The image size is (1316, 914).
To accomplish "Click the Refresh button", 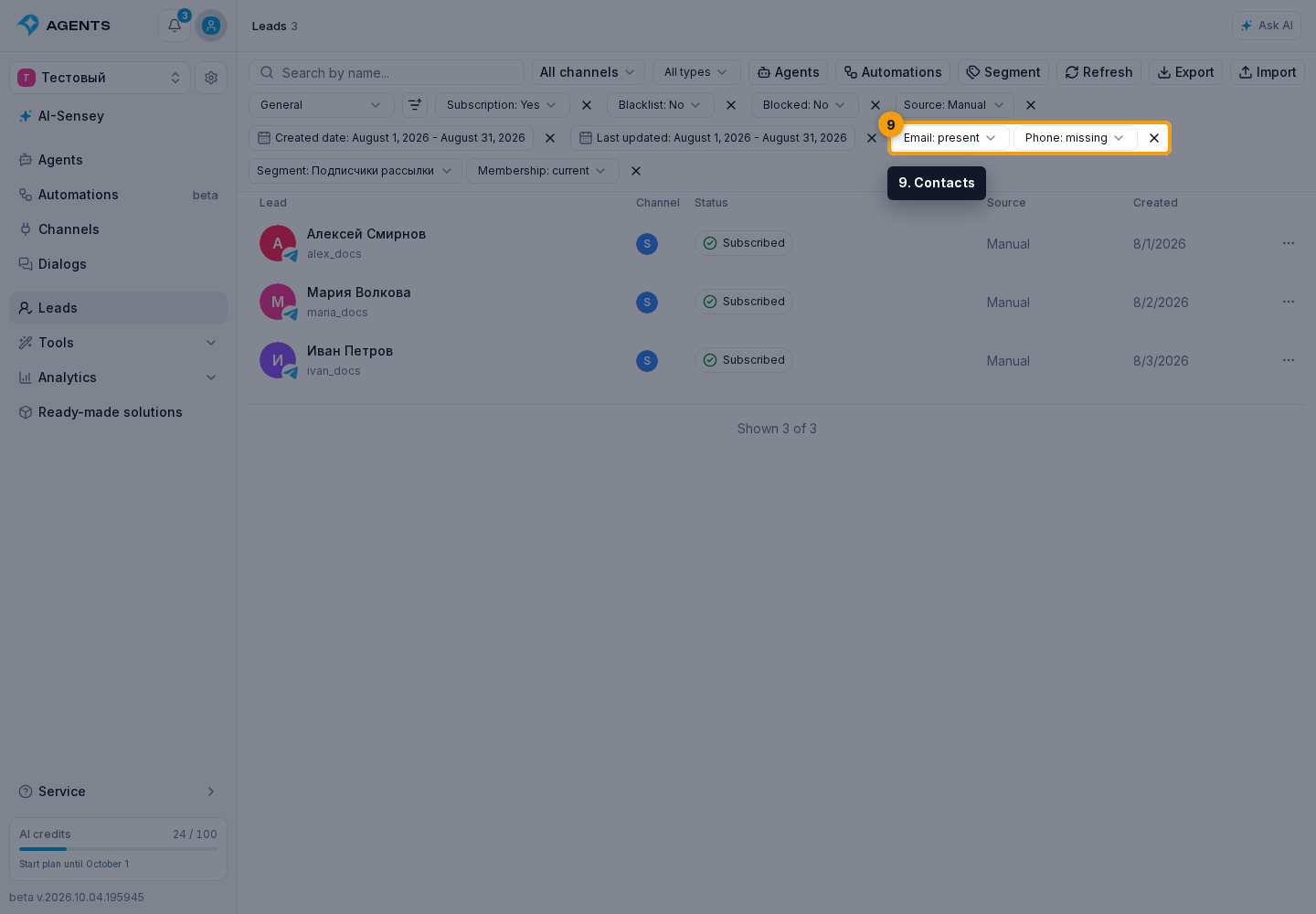I will tap(1098, 72).
